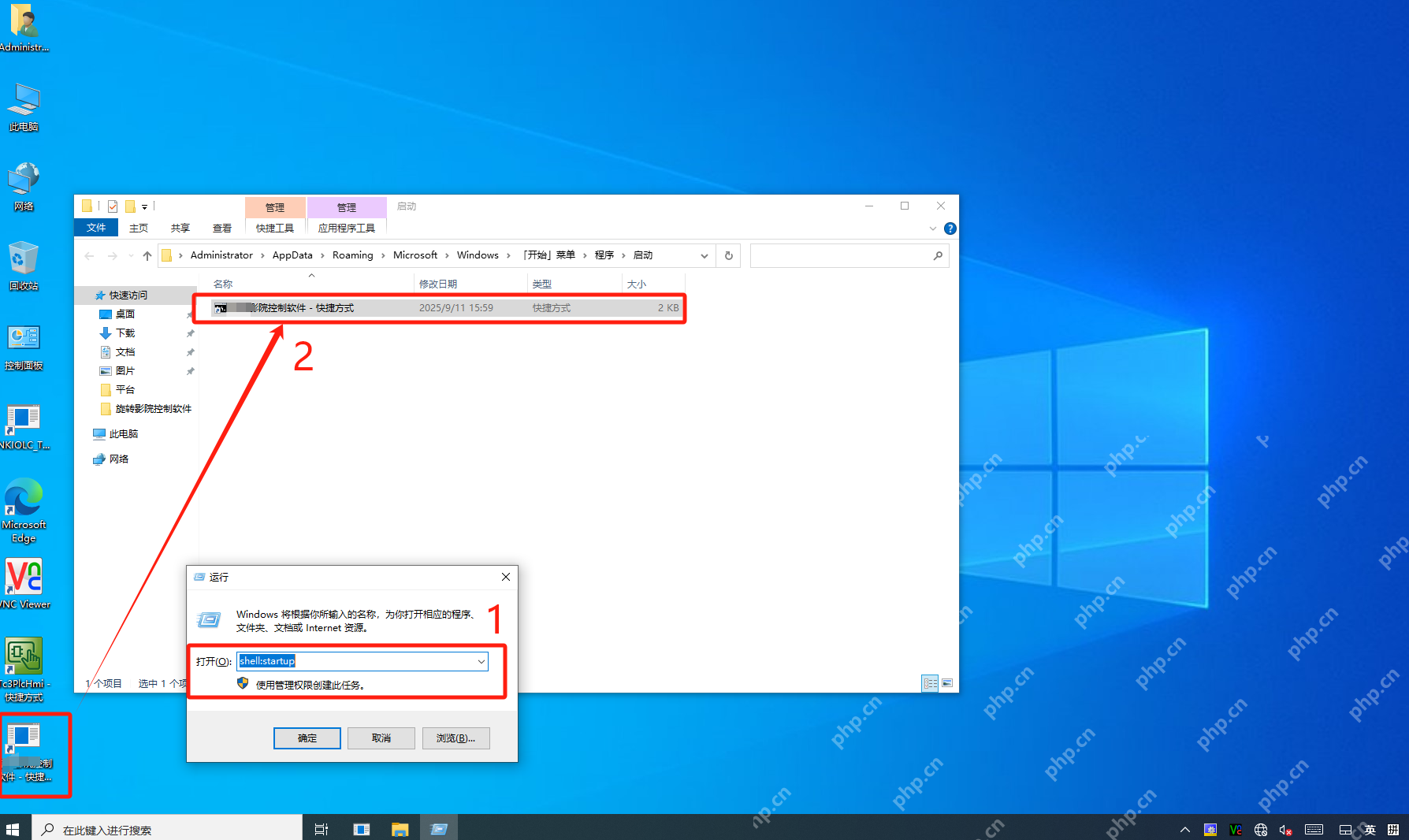The width and height of the screenshot is (1409, 840).
Task: Select the Control Panel desktop icon
Action: tap(24, 347)
